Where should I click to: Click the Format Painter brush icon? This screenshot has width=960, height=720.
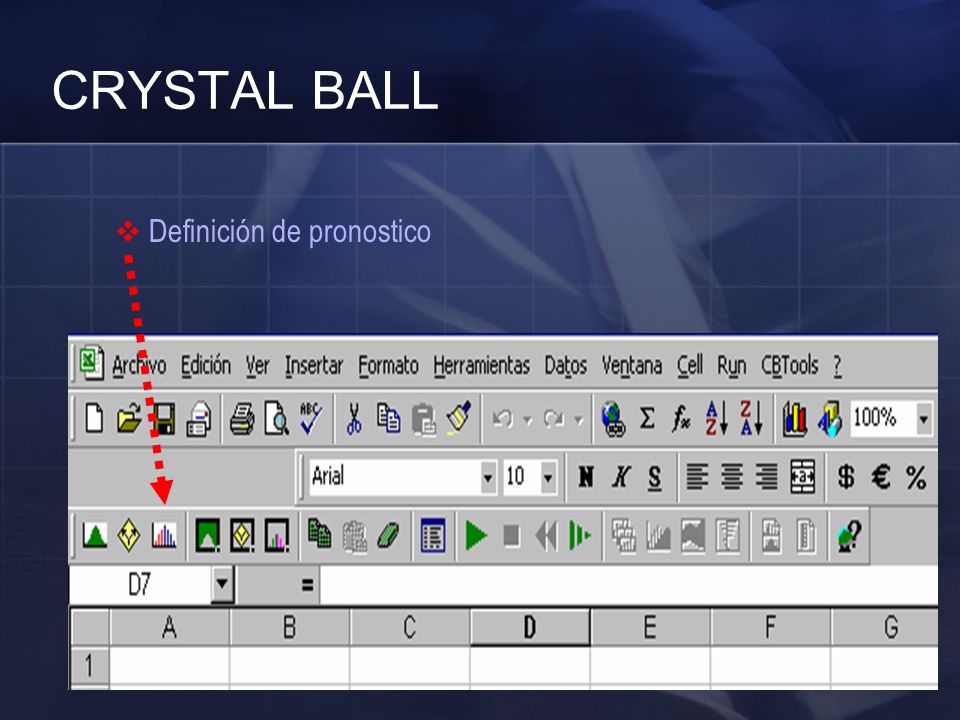(459, 418)
